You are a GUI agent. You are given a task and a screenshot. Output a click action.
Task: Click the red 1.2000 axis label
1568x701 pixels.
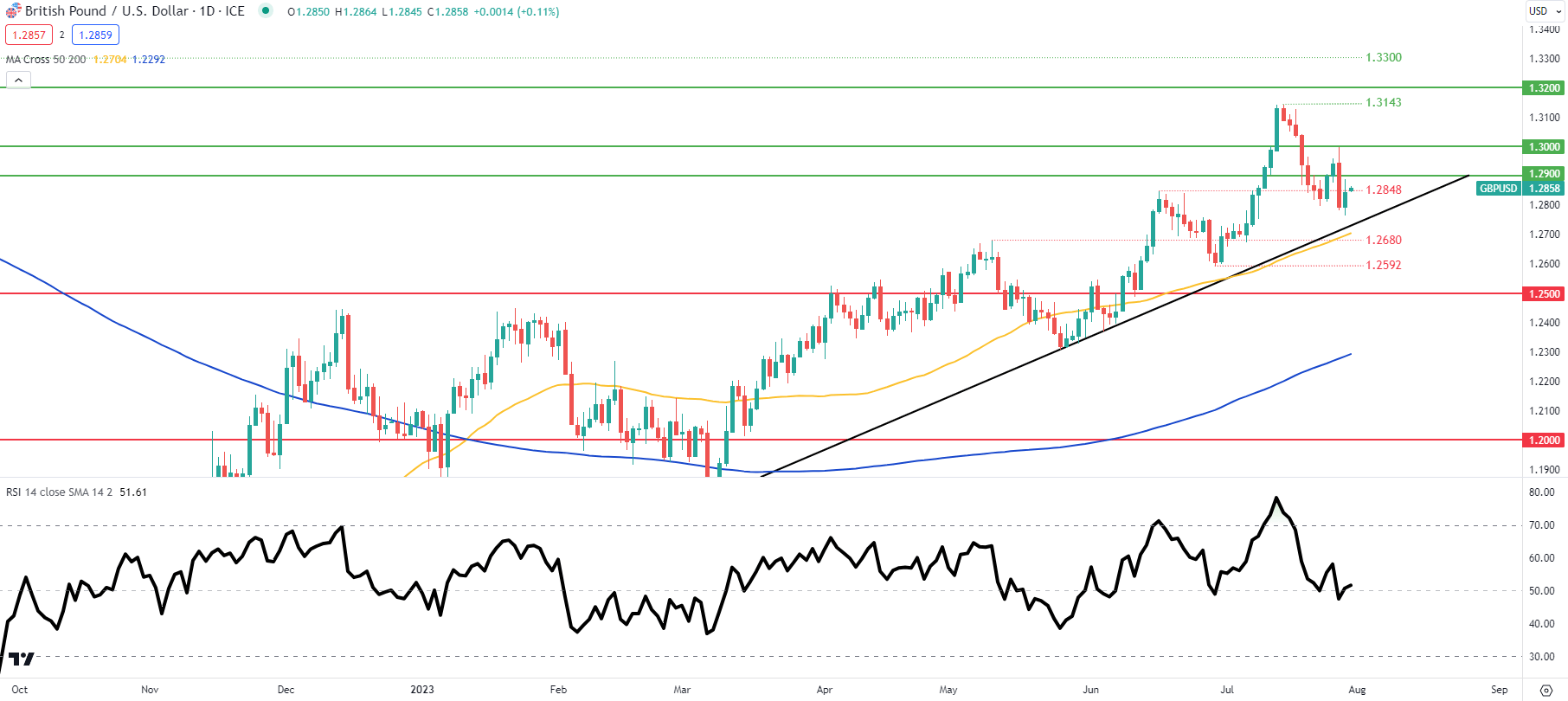point(1545,441)
